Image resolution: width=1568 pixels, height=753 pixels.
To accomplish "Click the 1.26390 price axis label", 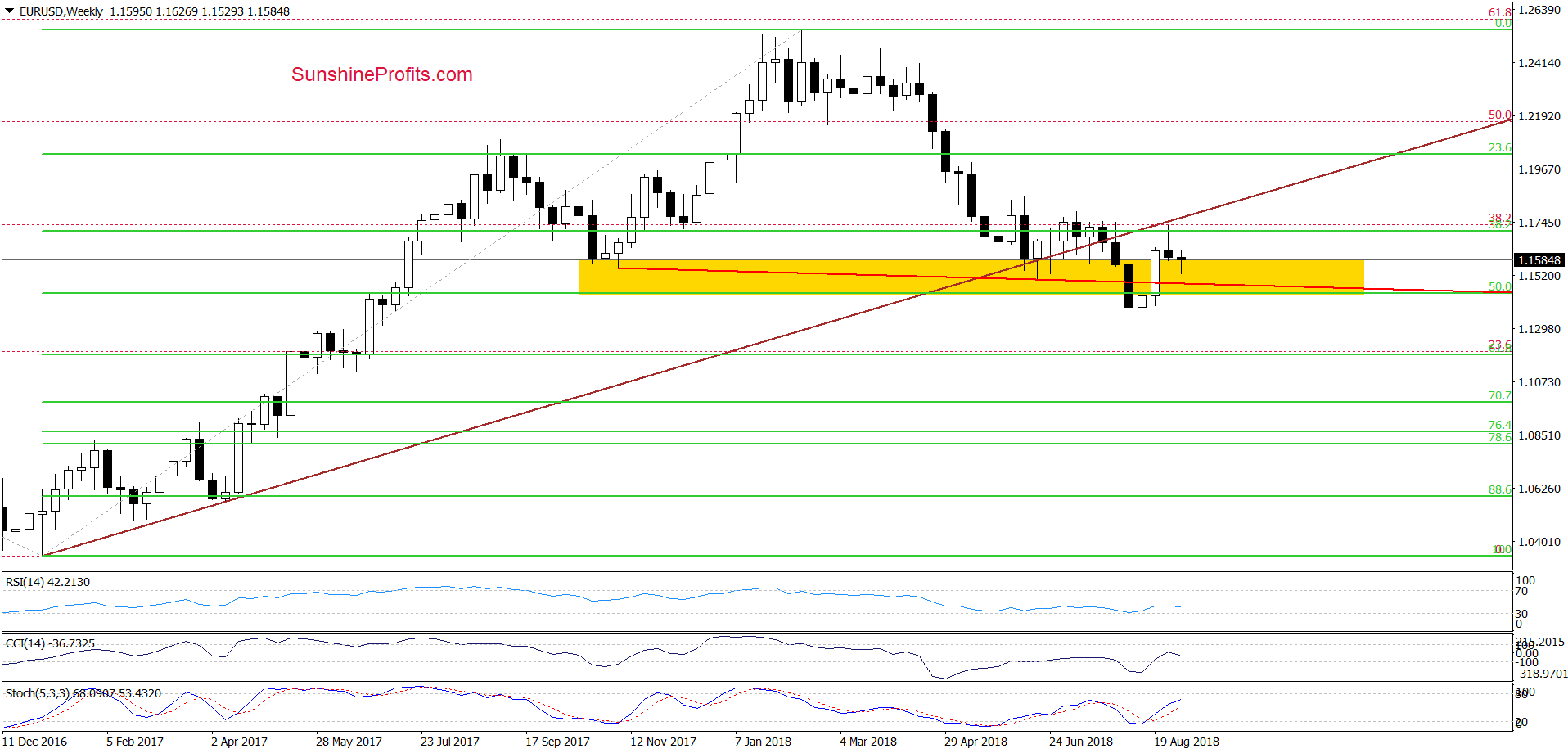I will [1539, 10].
